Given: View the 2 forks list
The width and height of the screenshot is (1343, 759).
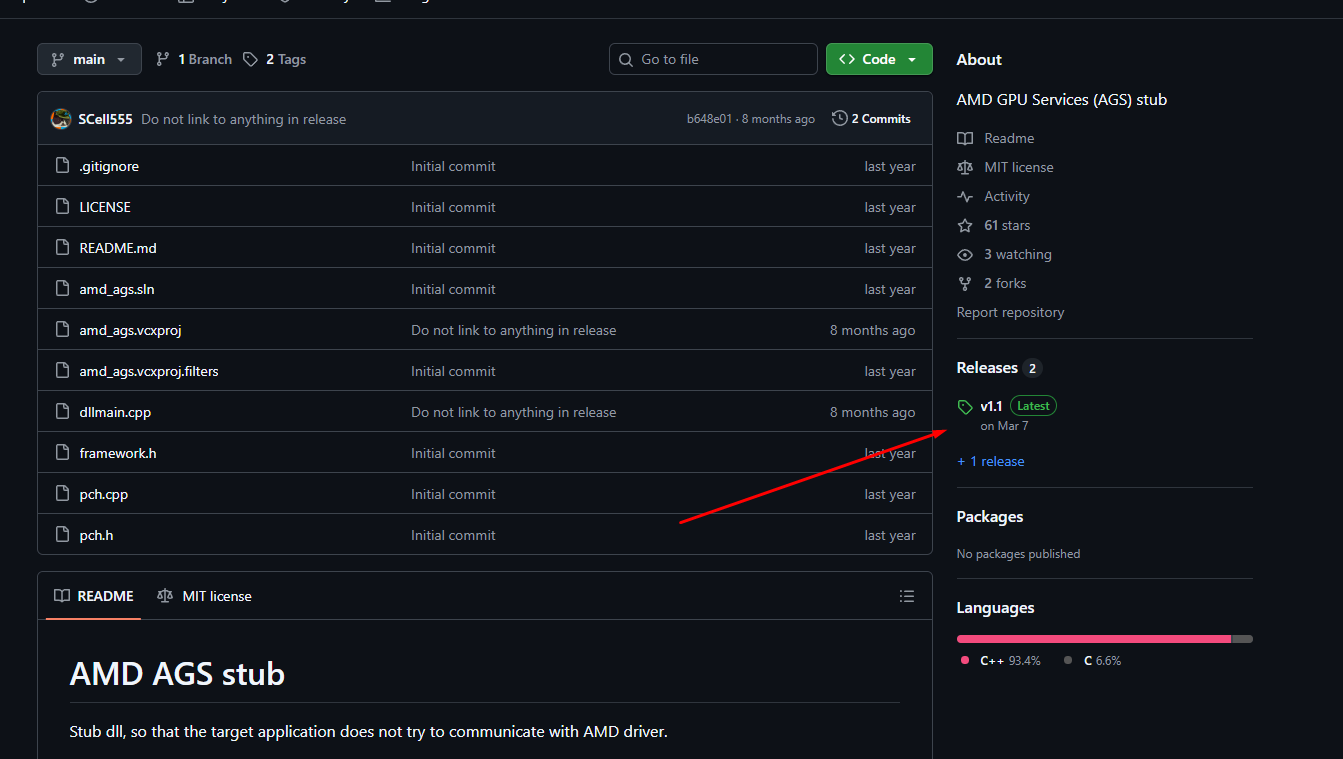Looking at the screenshot, I should (1005, 283).
